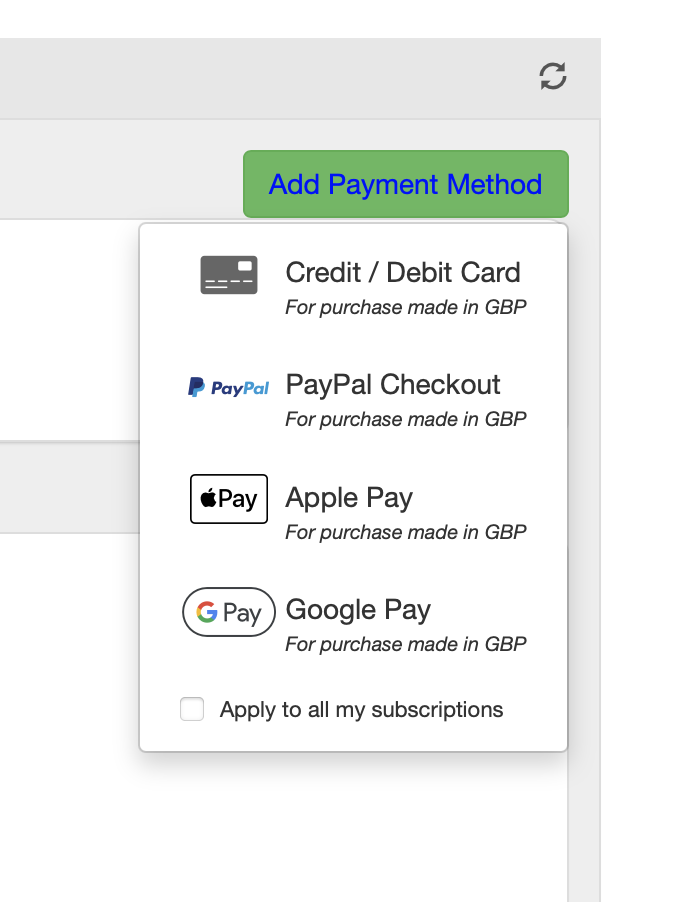Click the Google Pay logo badge
The width and height of the screenshot is (690, 902).
tap(229, 612)
